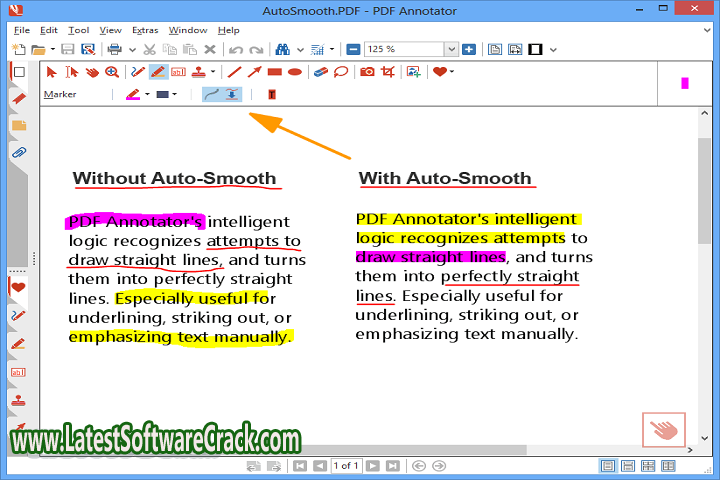Select the Ellipse shape tool
Viewport: 720px width, 480px height.
coord(295,72)
